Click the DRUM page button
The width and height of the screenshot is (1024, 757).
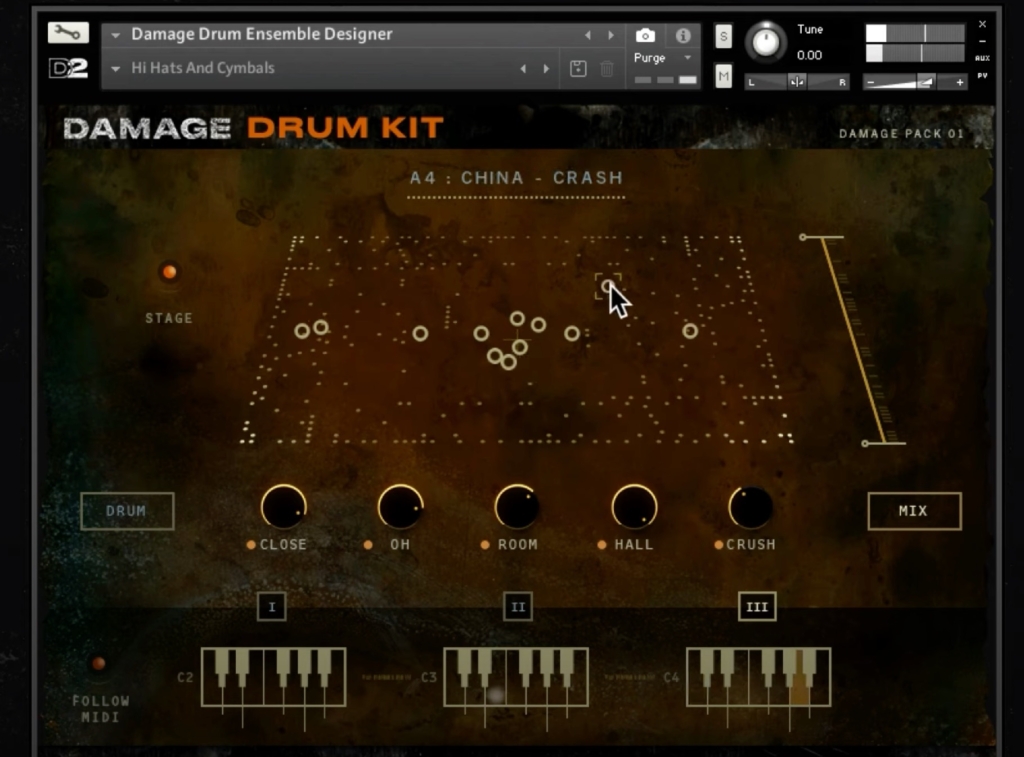(127, 511)
